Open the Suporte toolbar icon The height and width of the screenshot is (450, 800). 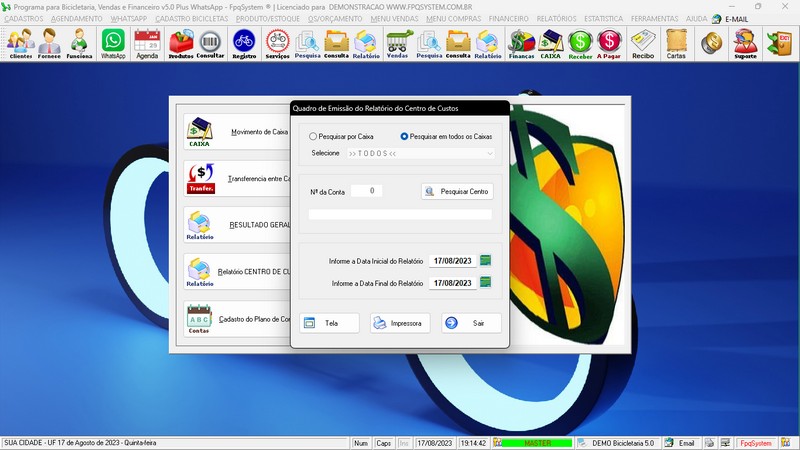pos(745,43)
